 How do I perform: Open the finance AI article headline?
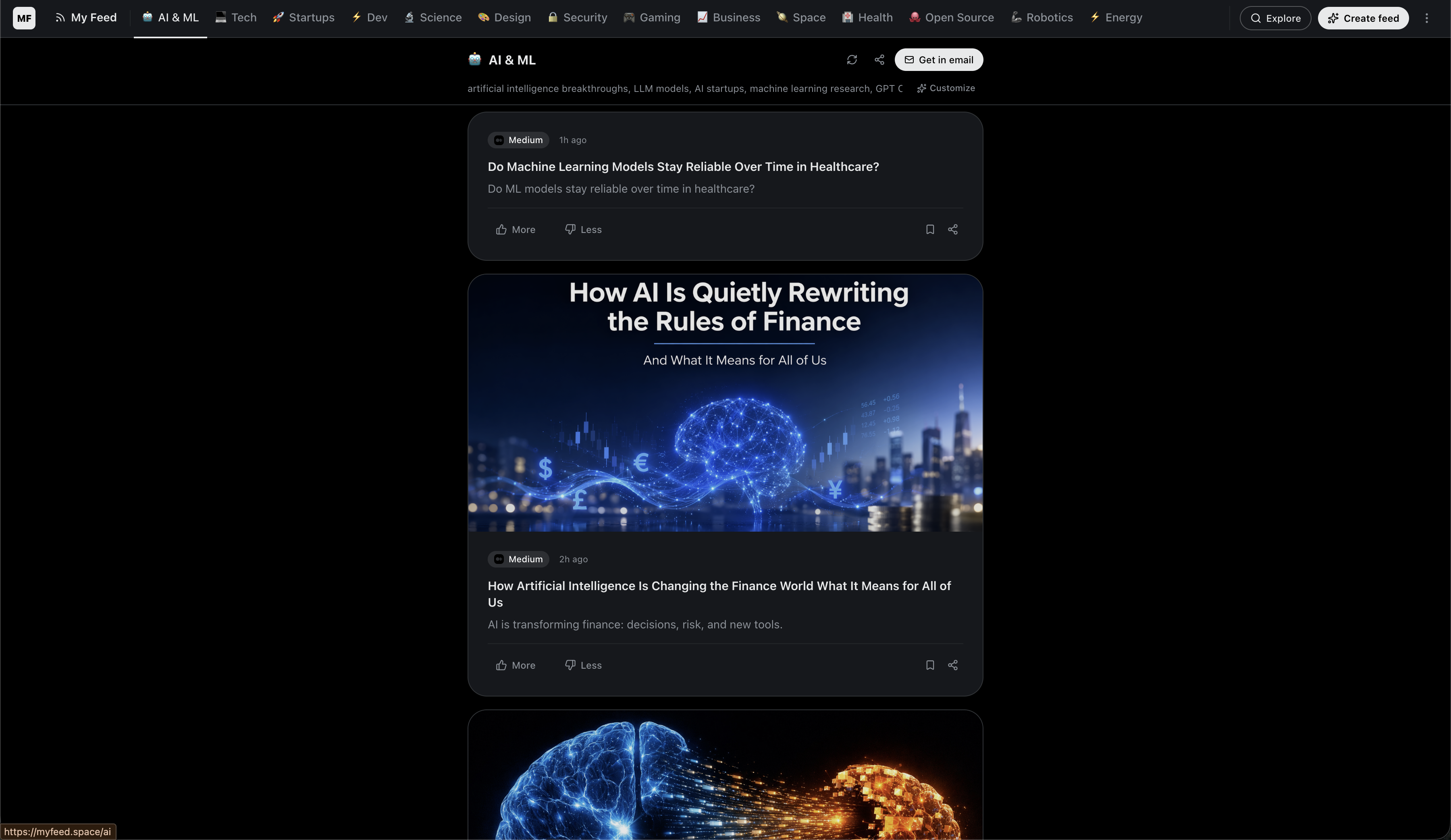(719, 594)
